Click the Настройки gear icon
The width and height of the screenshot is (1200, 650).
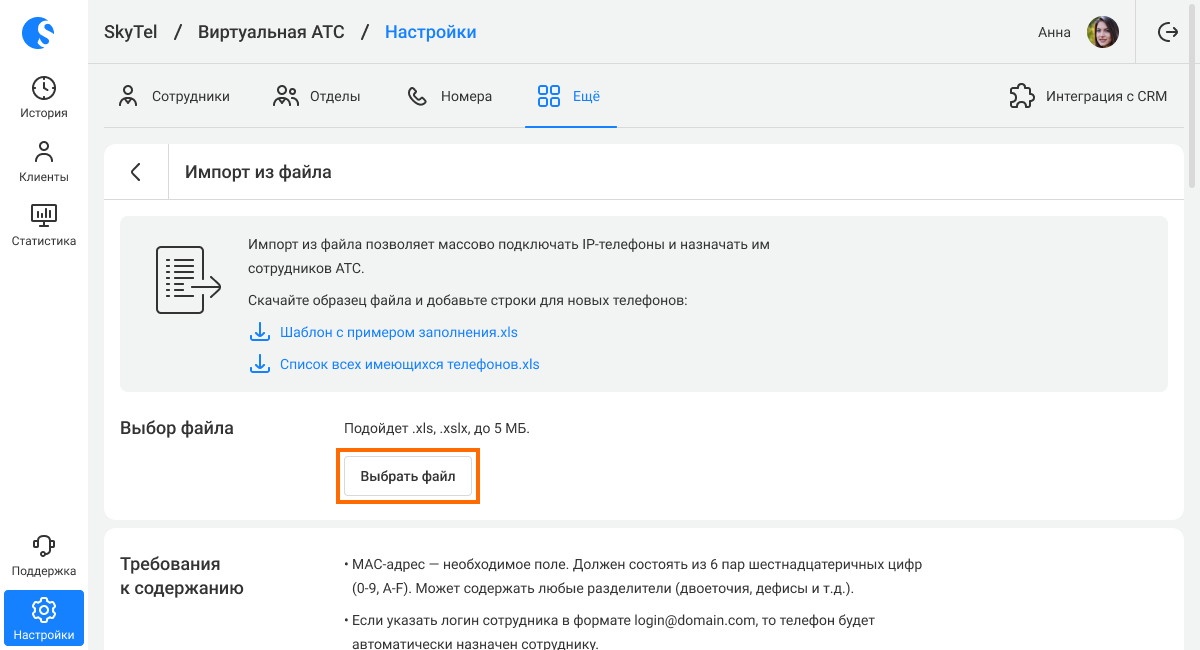(x=44, y=610)
